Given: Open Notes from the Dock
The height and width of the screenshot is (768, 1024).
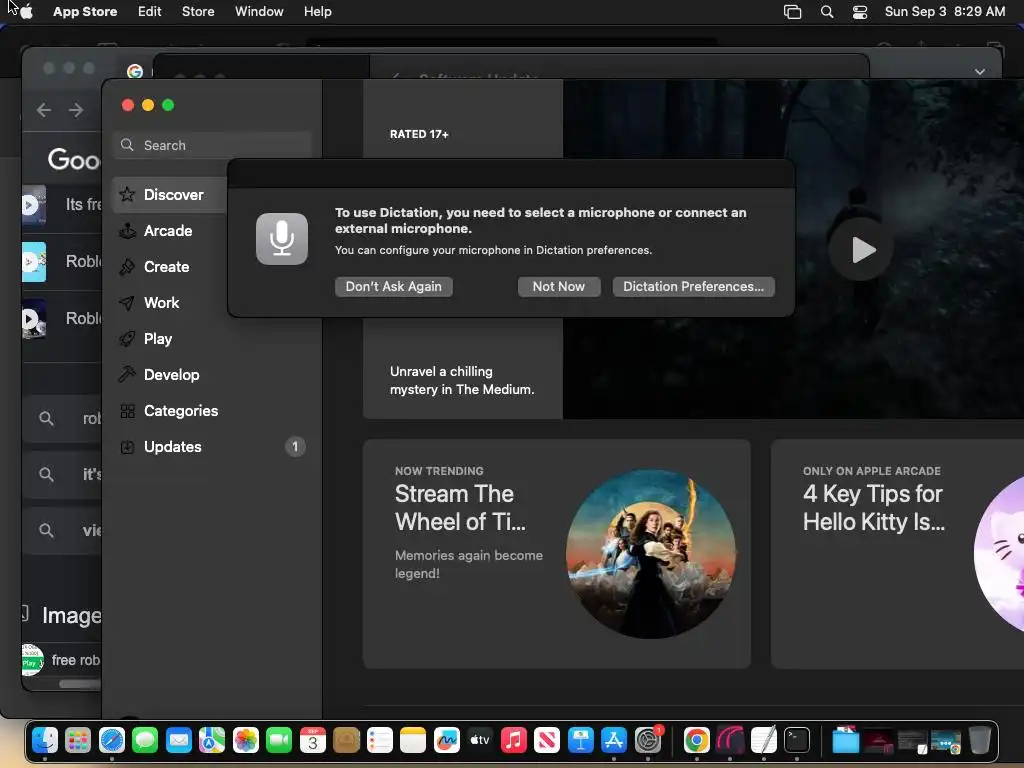Looking at the screenshot, I should (x=413, y=741).
